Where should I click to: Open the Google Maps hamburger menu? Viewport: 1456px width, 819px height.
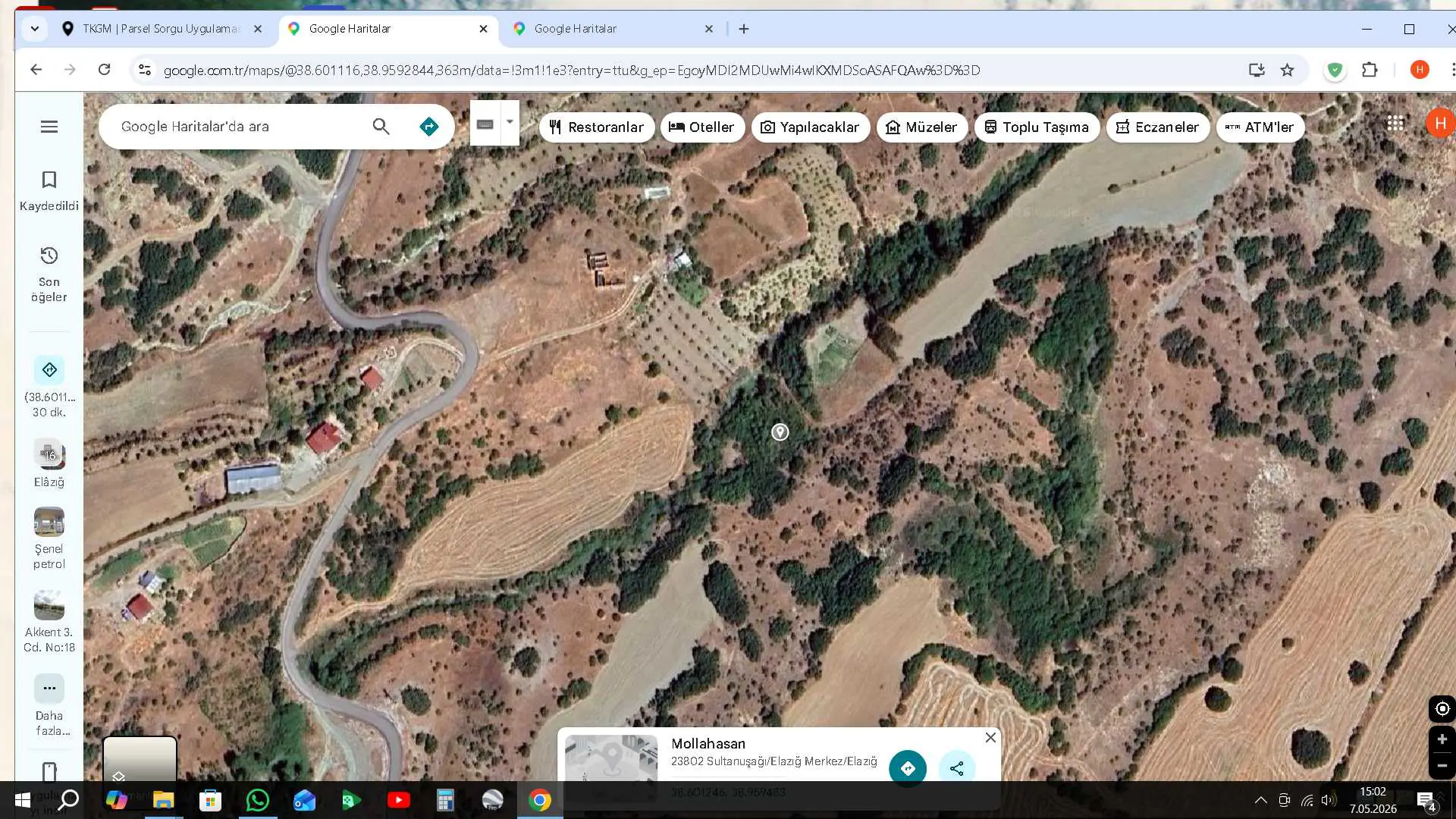click(x=49, y=127)
